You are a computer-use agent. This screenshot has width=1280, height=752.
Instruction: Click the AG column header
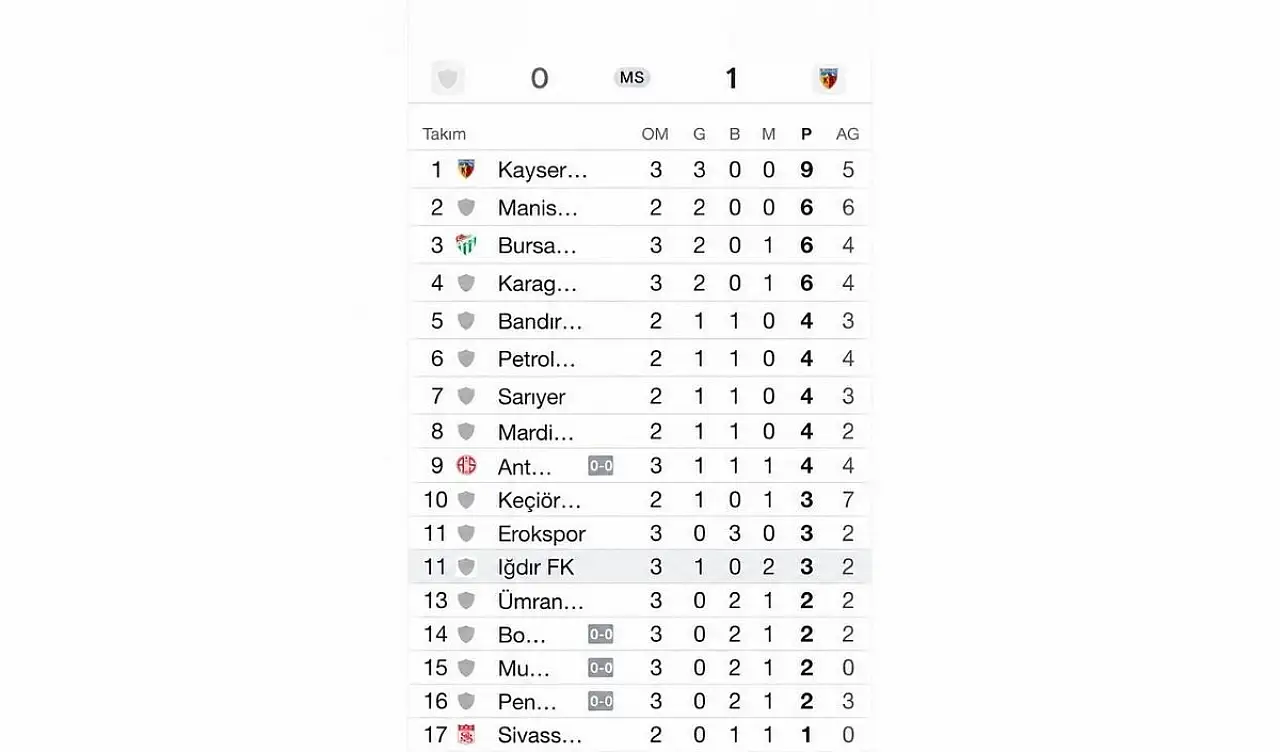pos(848,134)
